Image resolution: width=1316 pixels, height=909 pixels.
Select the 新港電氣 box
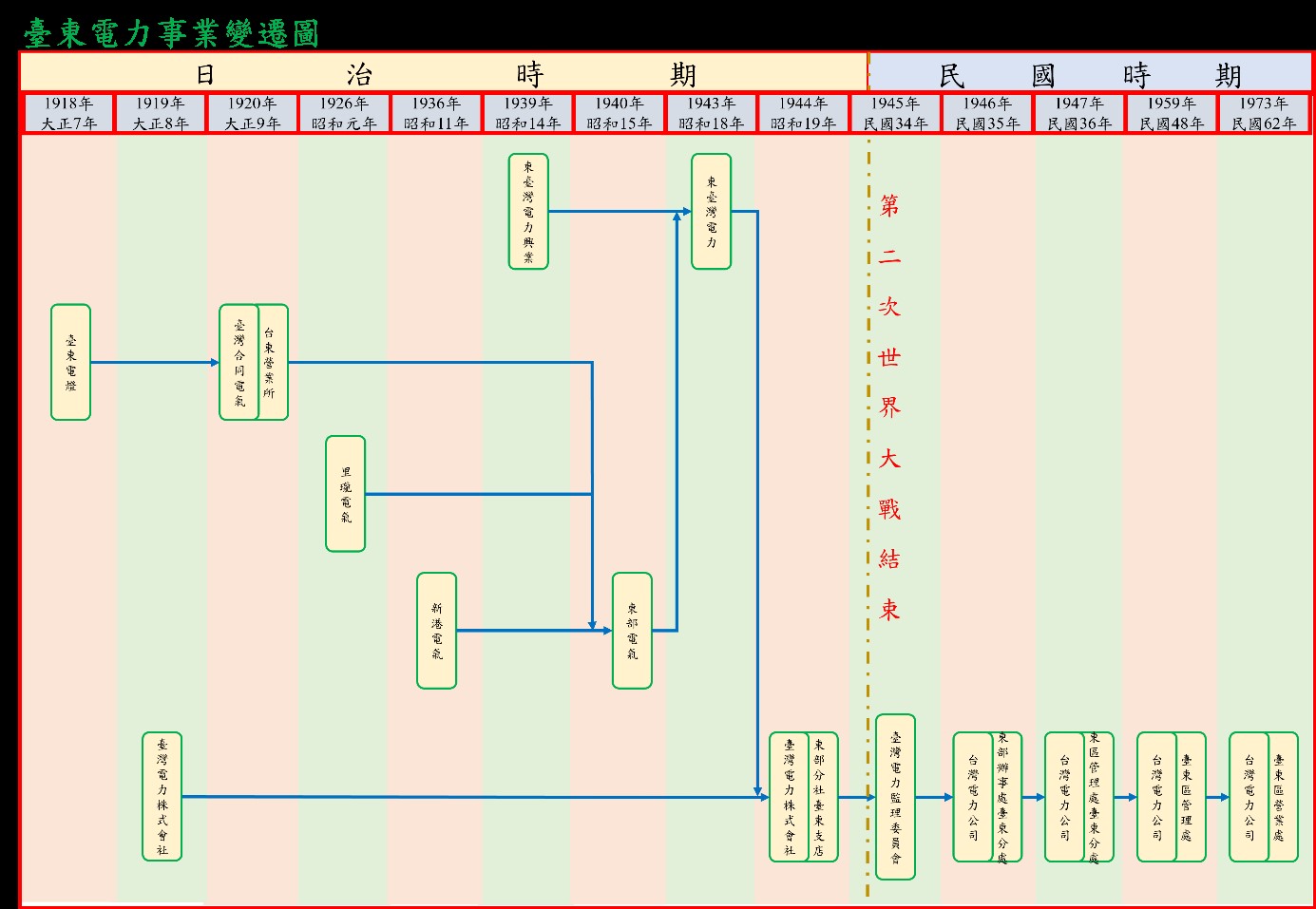tap(436, 631)
